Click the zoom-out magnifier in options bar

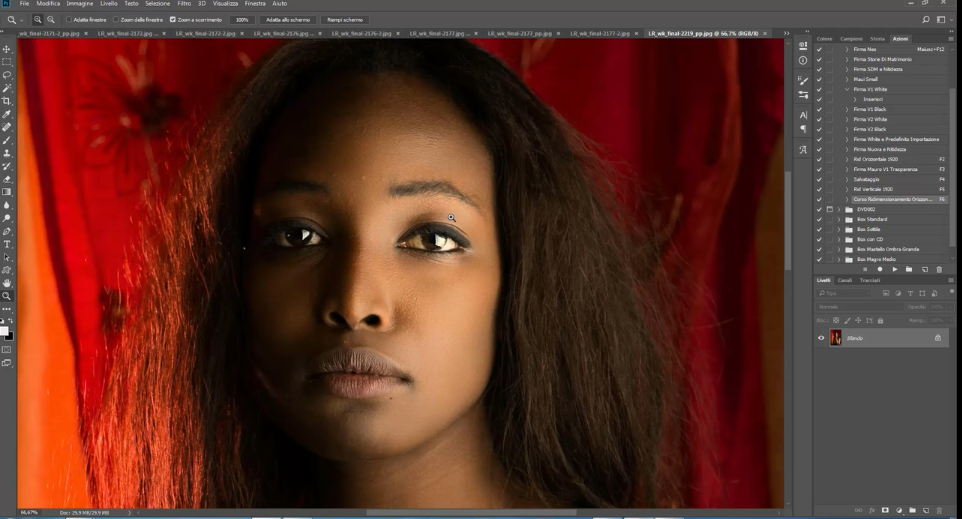point(51,19)
